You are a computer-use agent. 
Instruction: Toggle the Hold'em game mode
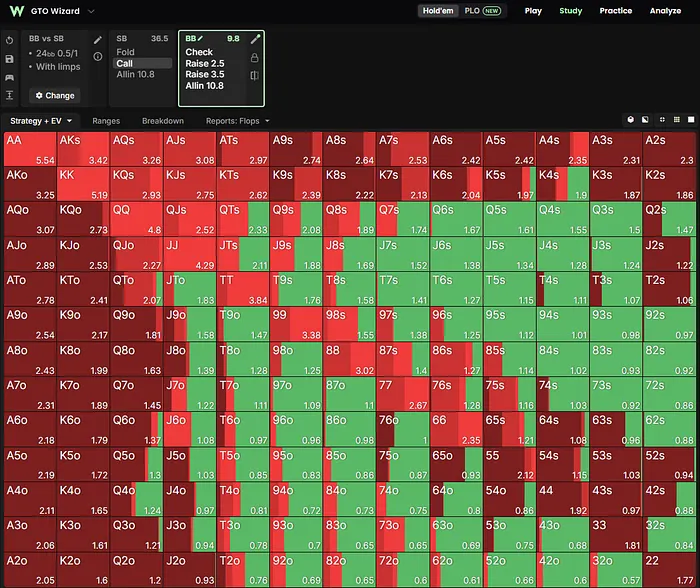click(x=438, y=11)
